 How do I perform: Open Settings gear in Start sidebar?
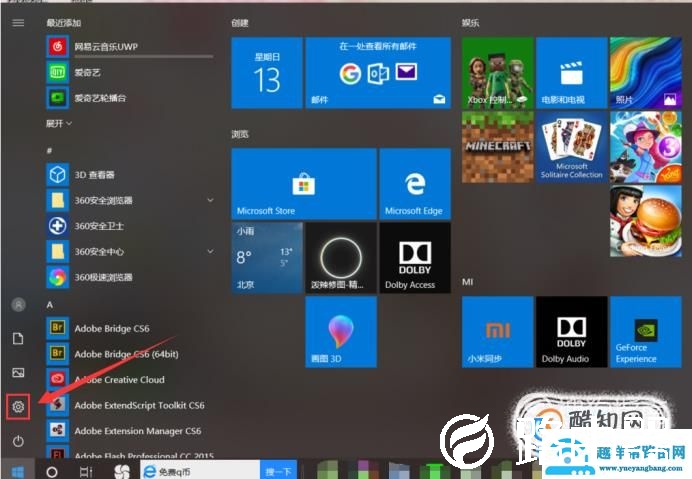(x=18, y=406)
